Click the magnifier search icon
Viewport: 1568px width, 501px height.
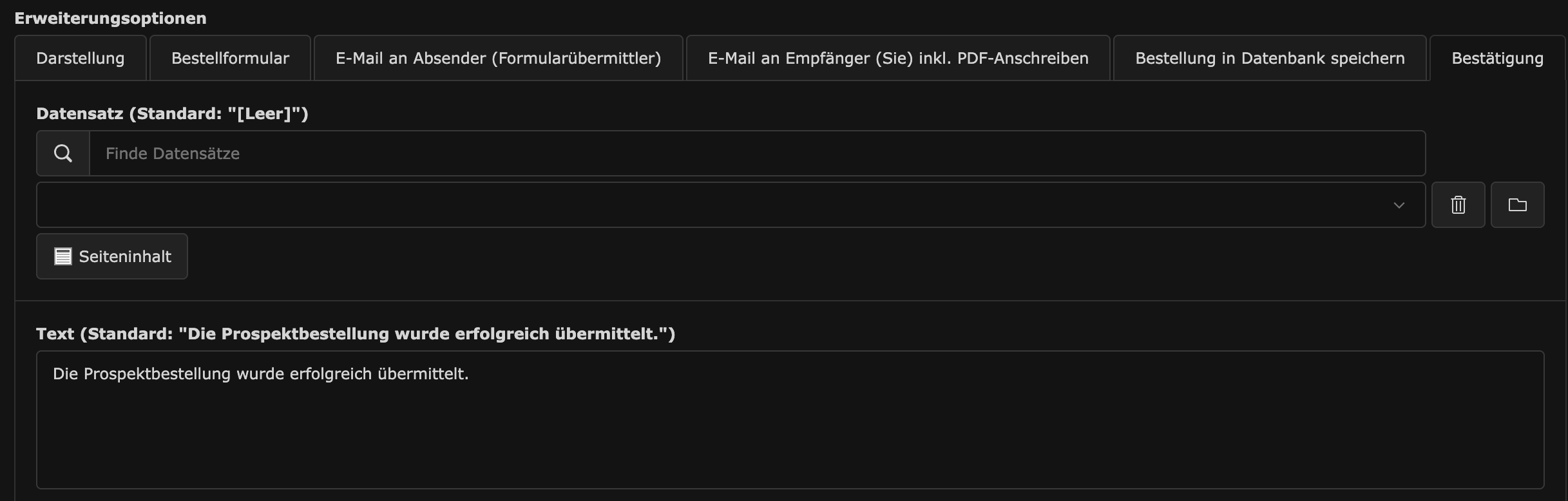click(63, 153)
